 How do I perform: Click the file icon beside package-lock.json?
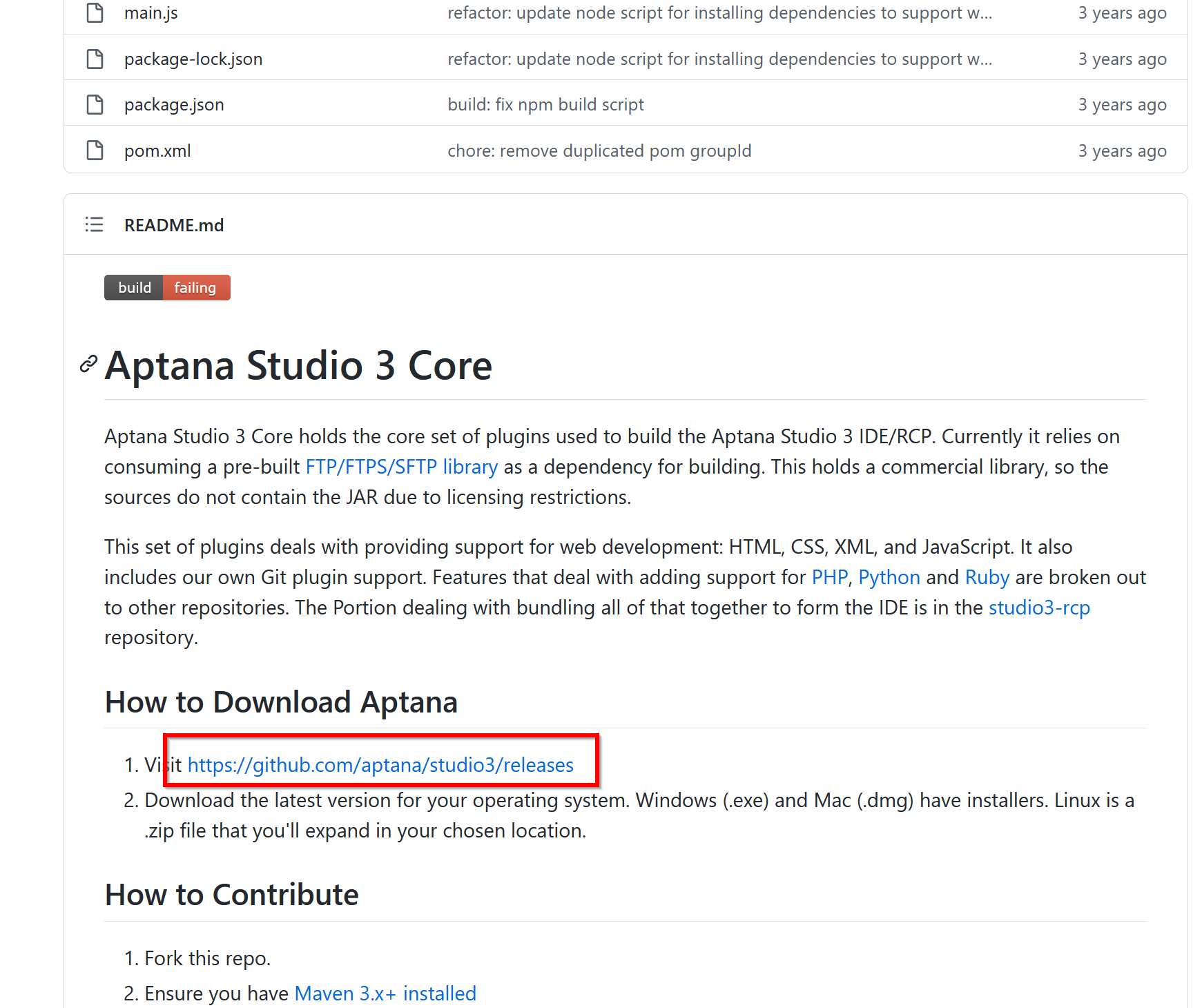pos(95,59)
